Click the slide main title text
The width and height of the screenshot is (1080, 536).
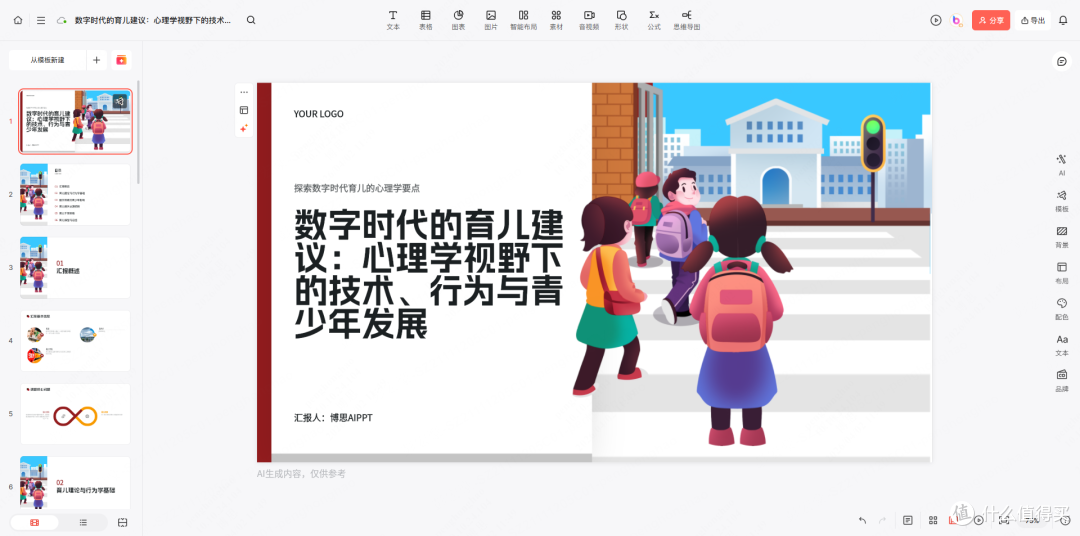point(429,274)
